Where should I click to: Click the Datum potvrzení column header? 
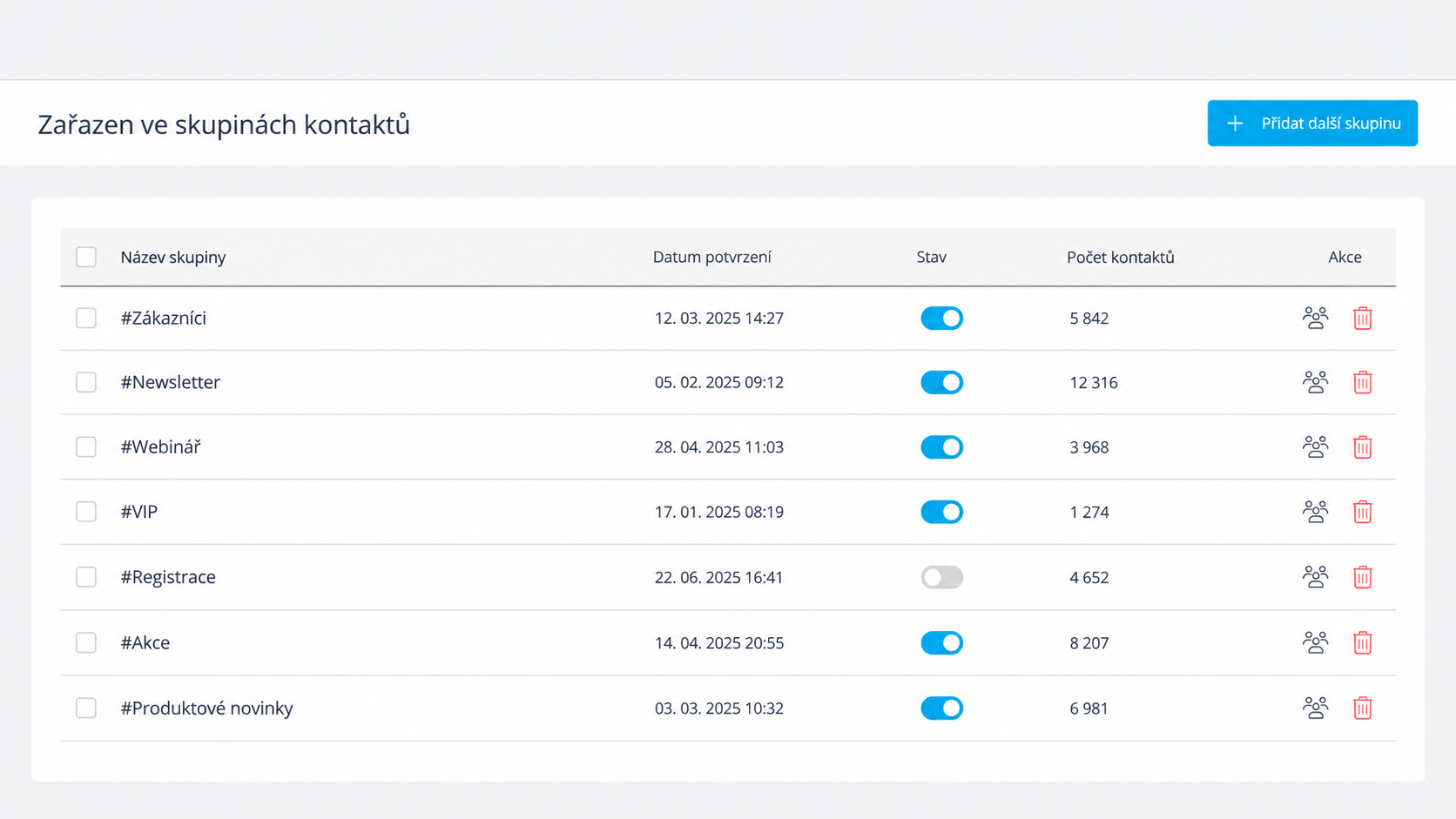pos(712,257)
